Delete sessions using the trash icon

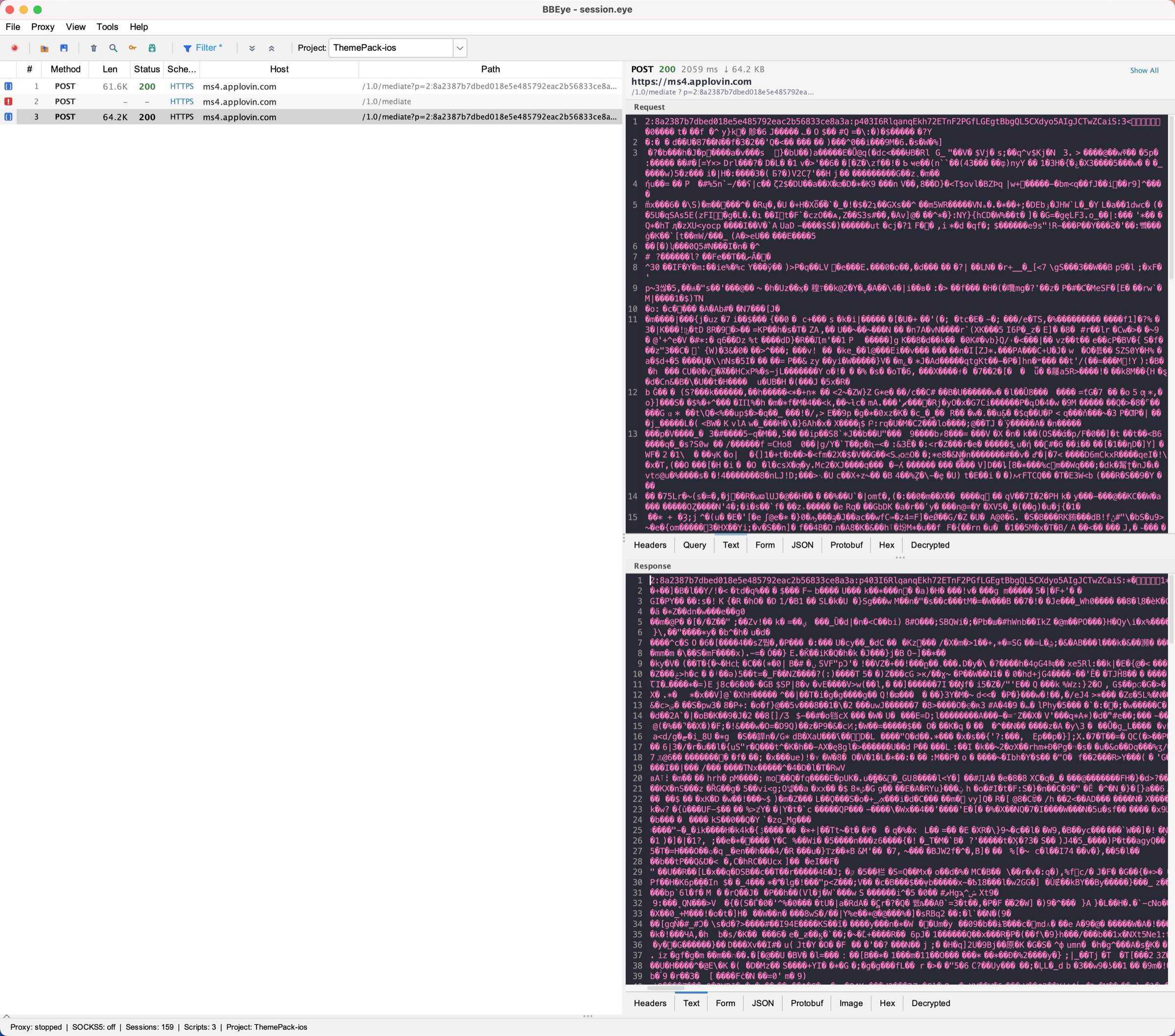[94, 48]
